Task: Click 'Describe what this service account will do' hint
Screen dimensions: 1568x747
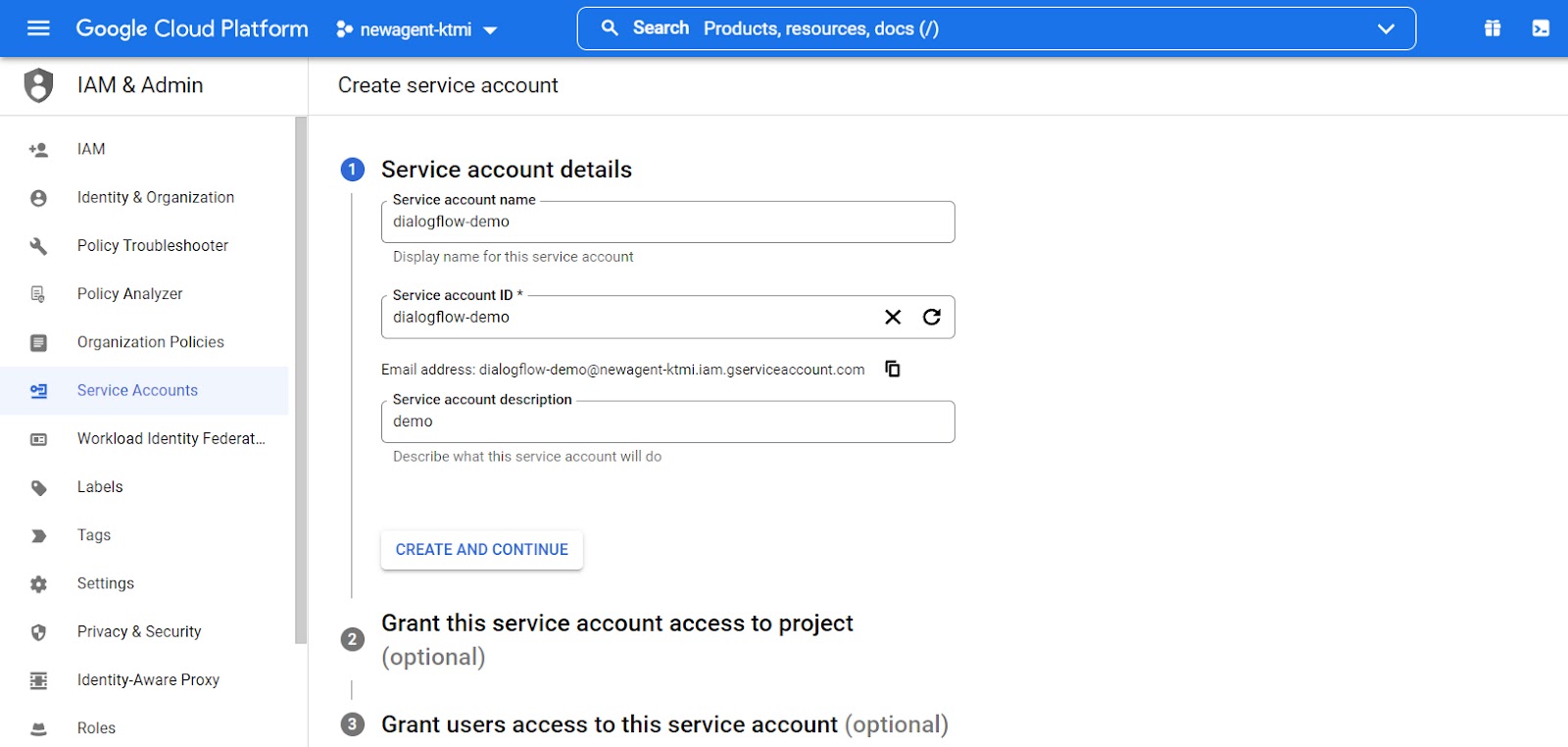Action: coord(527,457)
